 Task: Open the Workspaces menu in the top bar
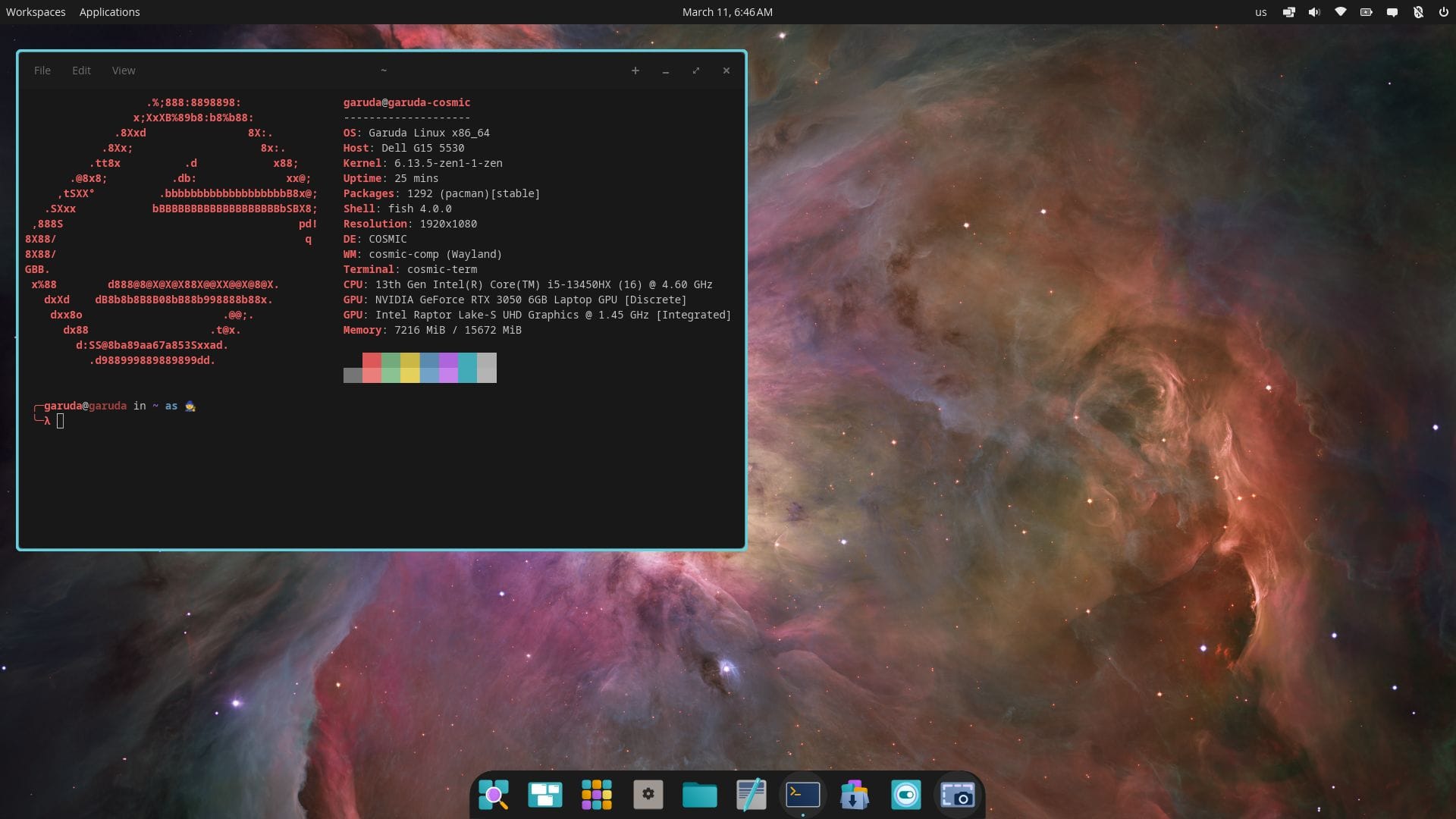35,11
